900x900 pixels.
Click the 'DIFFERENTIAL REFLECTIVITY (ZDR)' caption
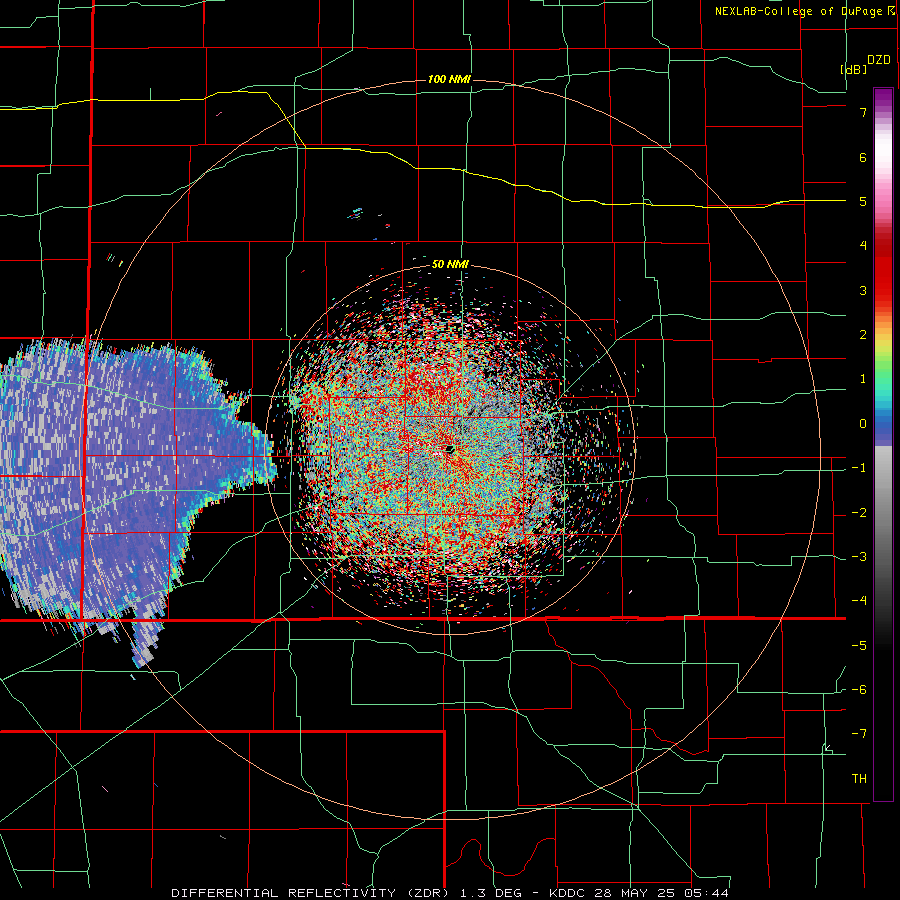313,893
